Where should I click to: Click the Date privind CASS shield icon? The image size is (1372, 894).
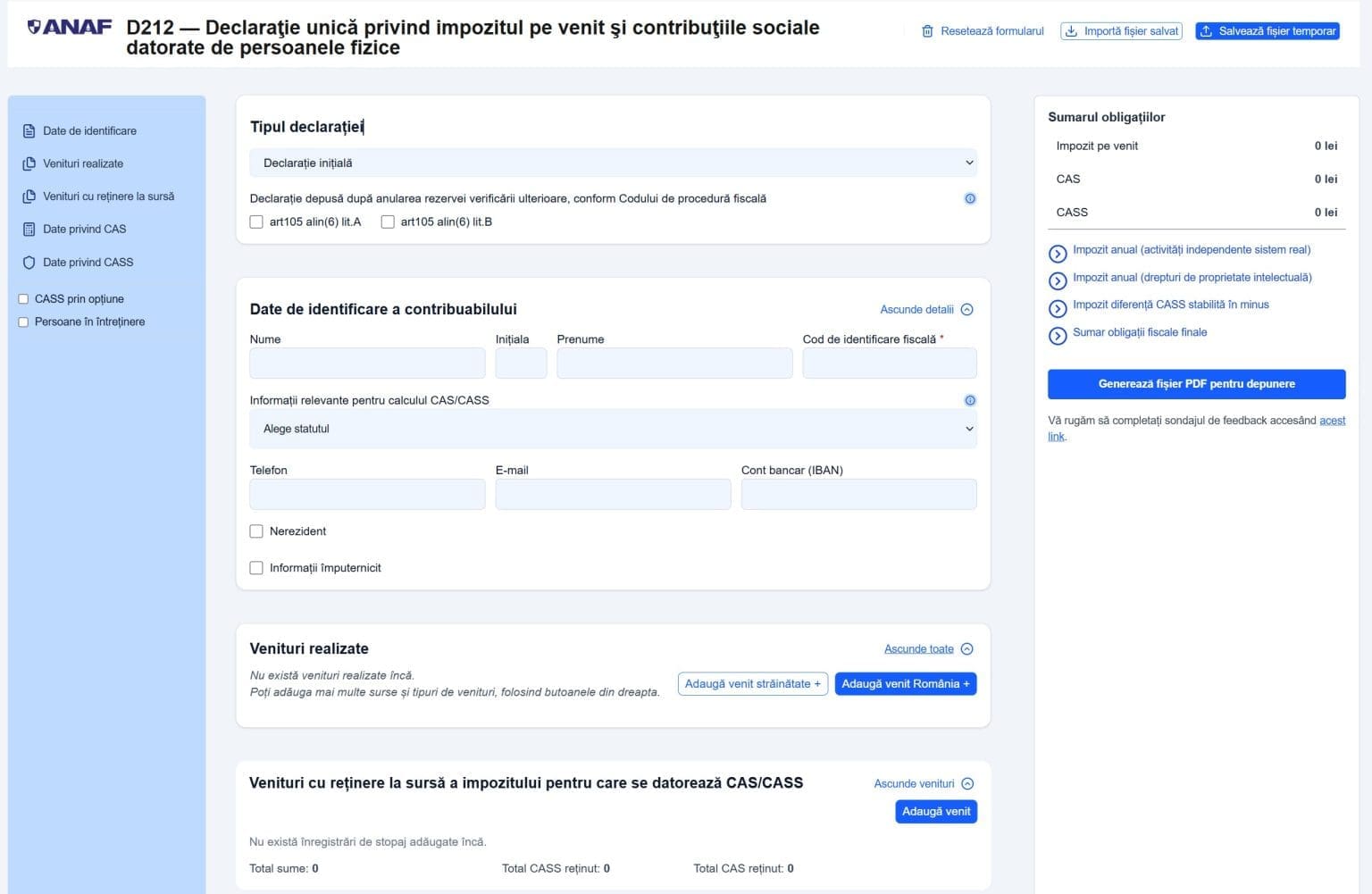pyautogui.click(x=29, y=263)
